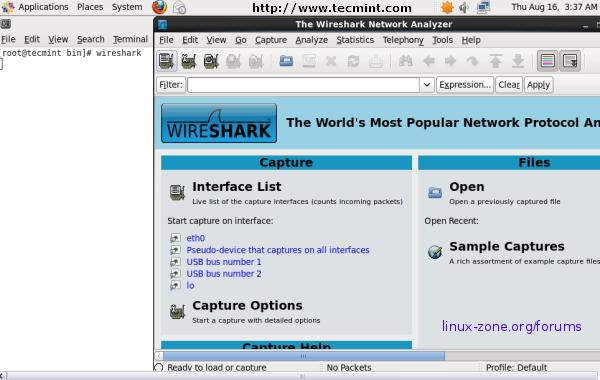Click inside the display filter input field
600x380 pixels.
[303, 85]
